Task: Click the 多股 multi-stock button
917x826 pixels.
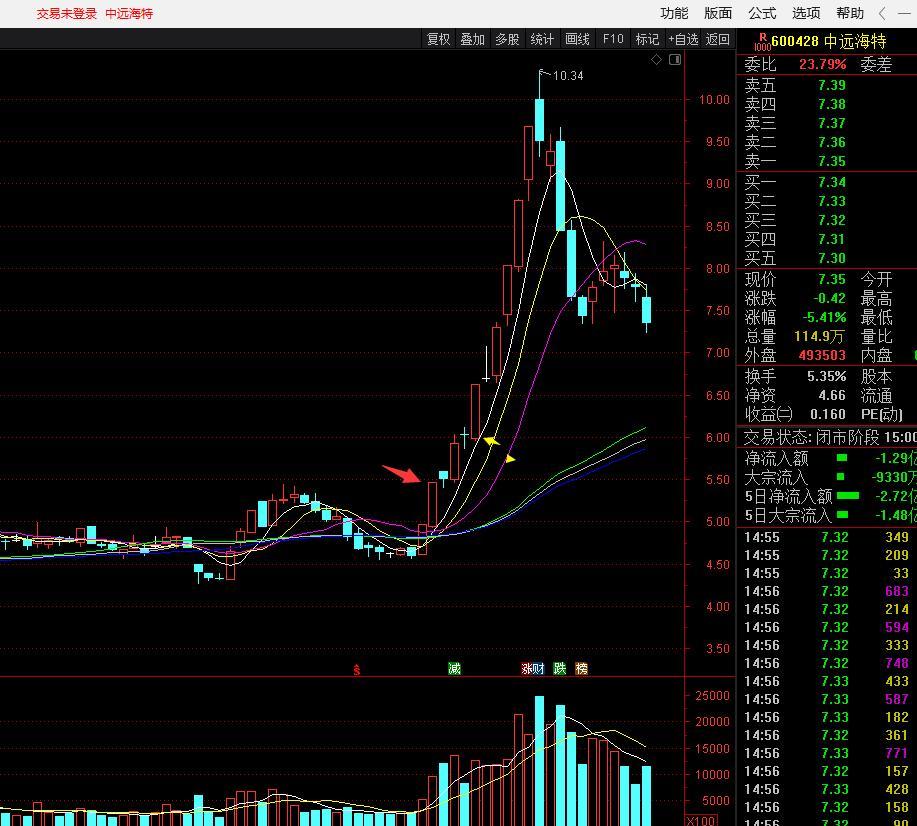Action: click(x=507, y=39)
